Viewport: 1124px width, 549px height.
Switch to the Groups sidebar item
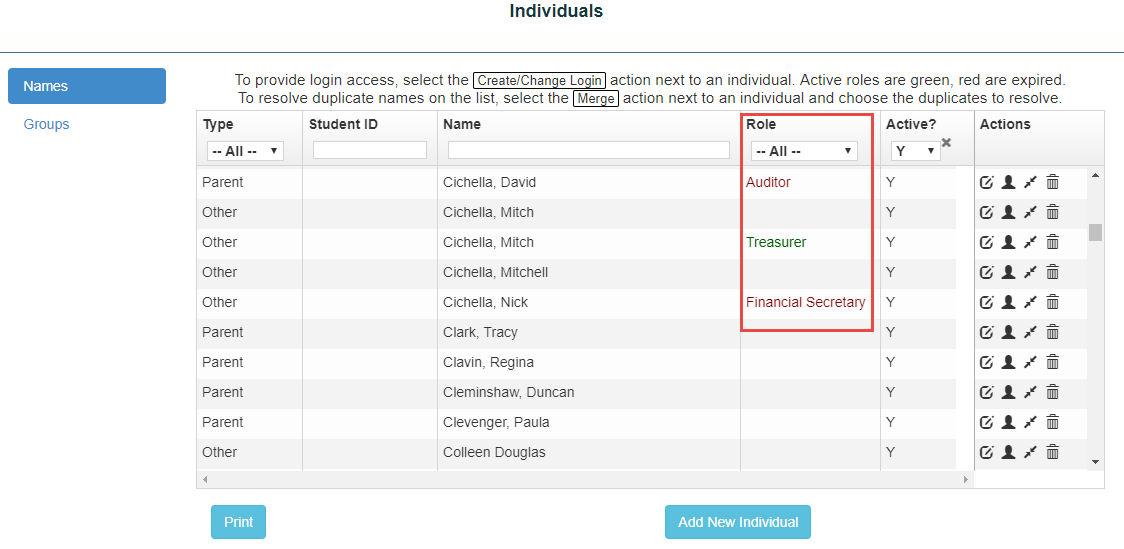[47, 124]
